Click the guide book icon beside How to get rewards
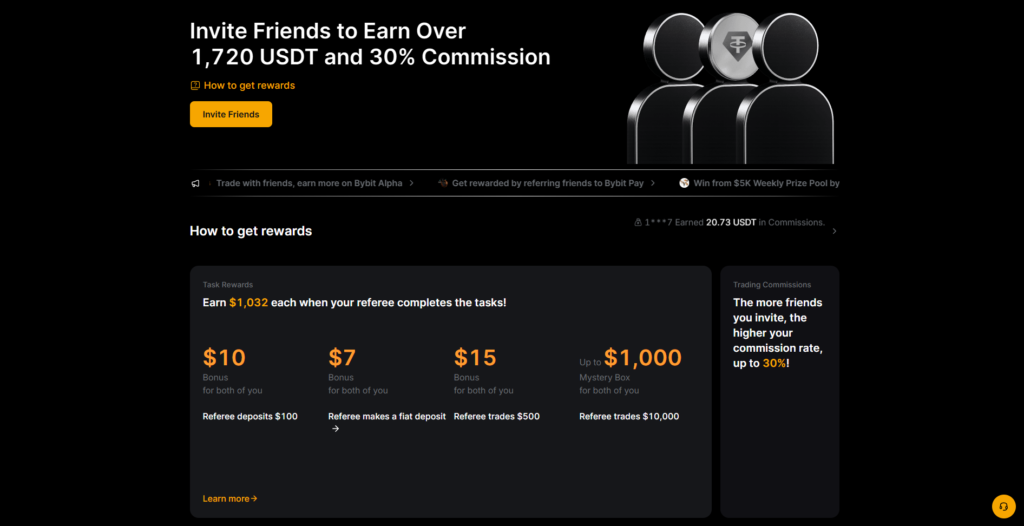Screen dimensions: 1024x526 pyautogui.click(x=195, y=86)
